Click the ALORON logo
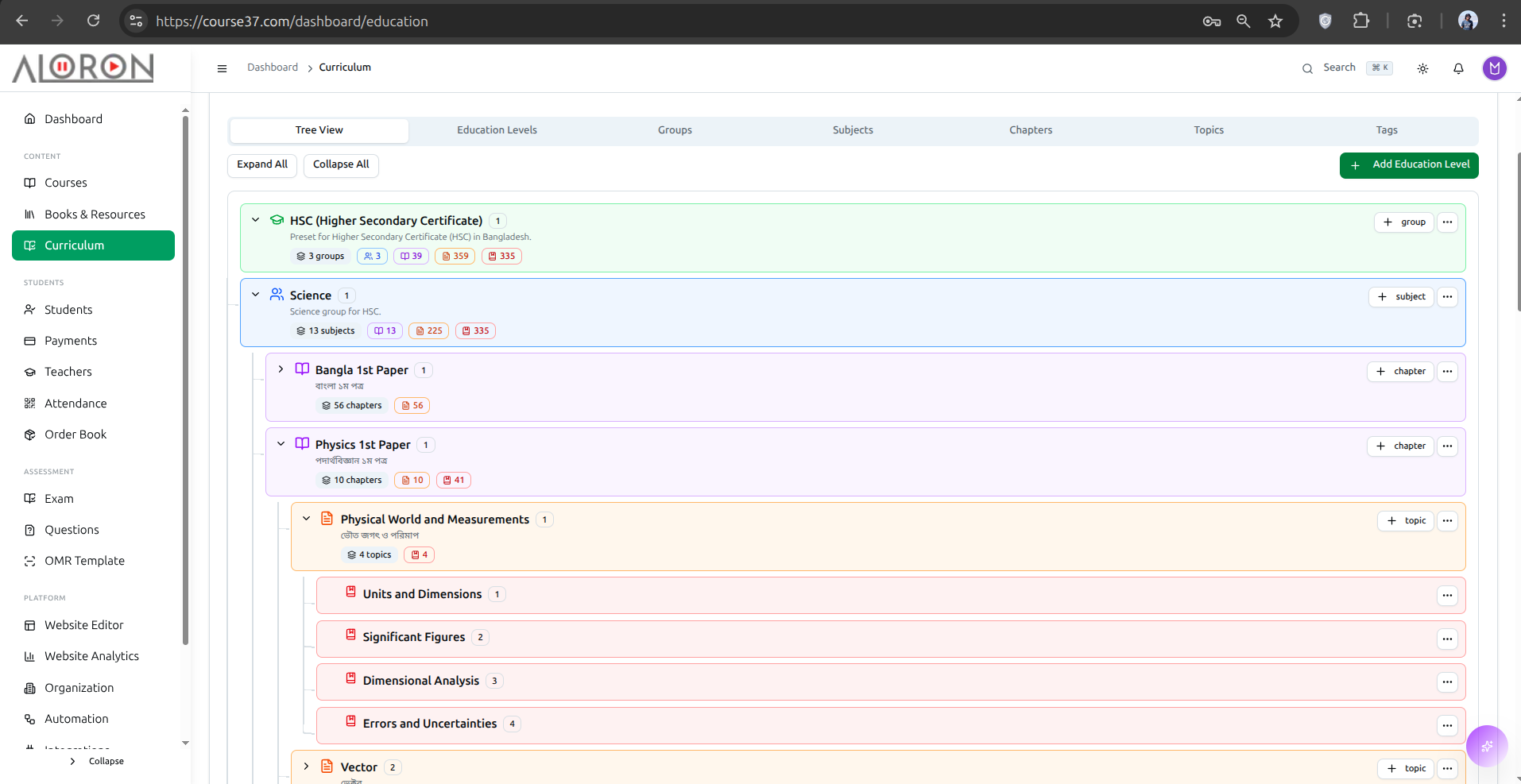The width and height of the screenshot is (1521, 784). click(x=83, y=68)
